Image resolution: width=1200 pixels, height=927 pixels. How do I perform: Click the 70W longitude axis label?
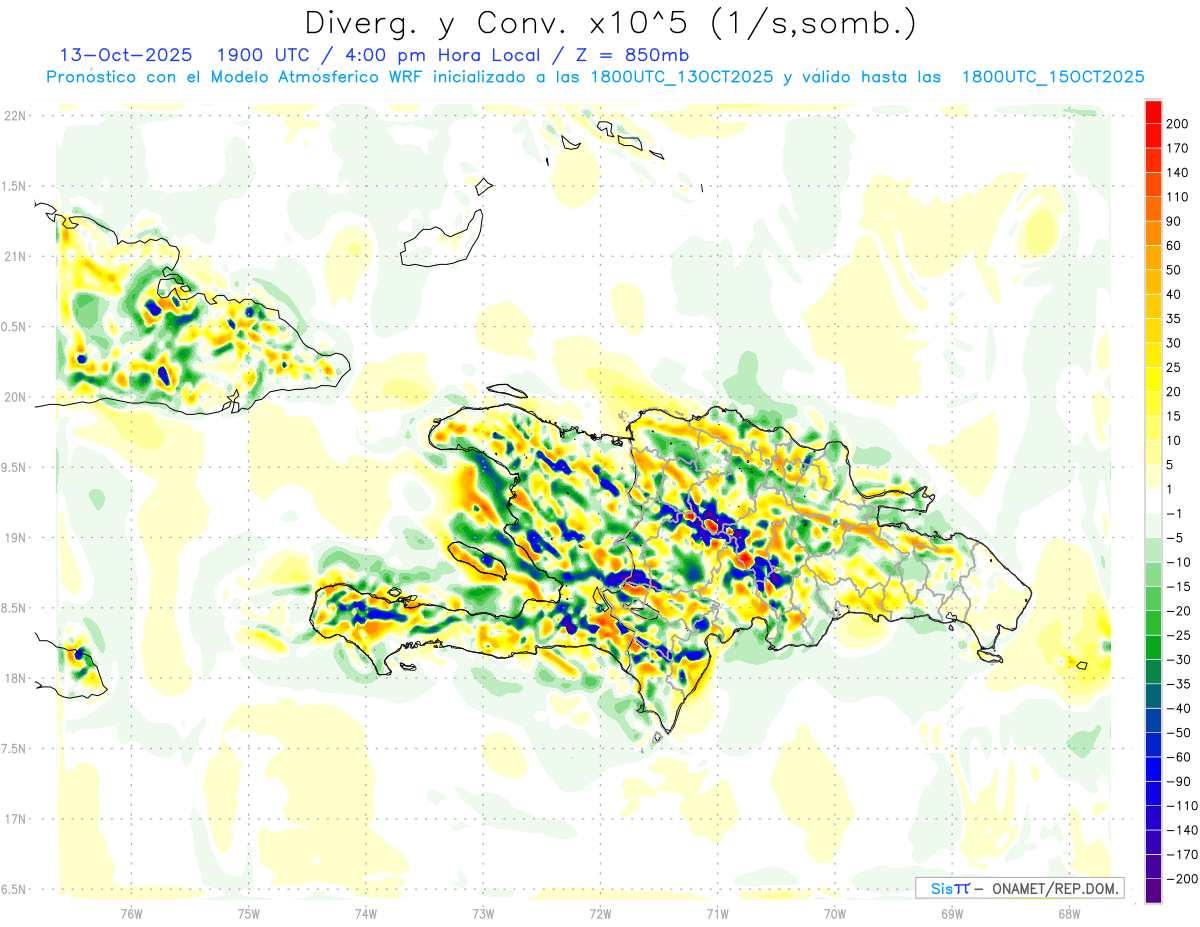click(835, 914)
